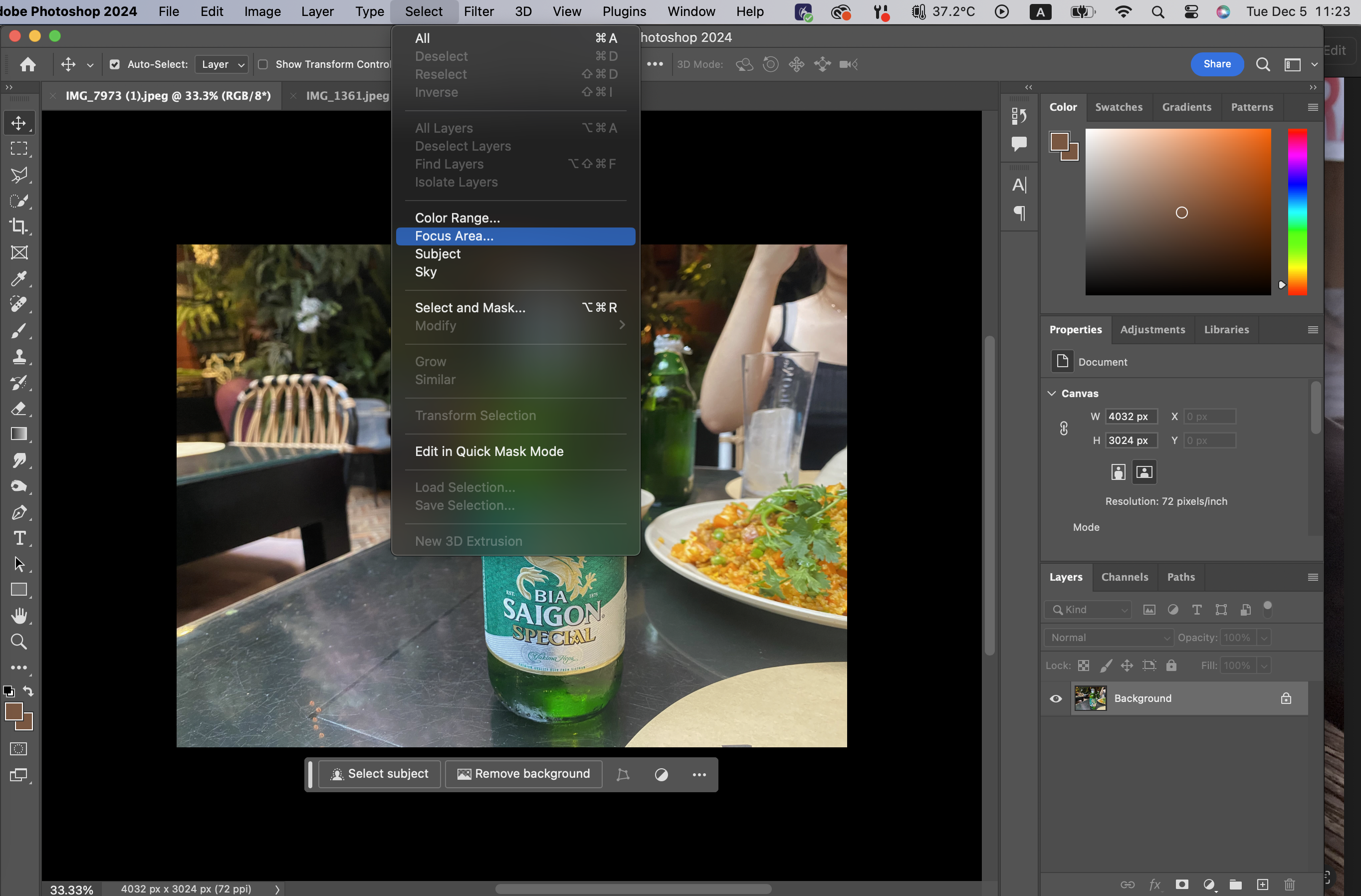
Task: Select the Rectangular Marquee tool
Action: (x=19, y=149)
